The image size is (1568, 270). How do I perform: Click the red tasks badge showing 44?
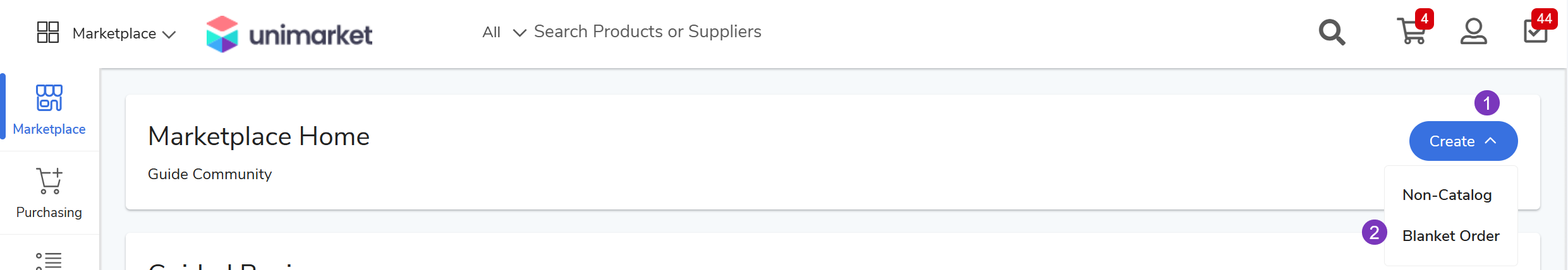1545,18
